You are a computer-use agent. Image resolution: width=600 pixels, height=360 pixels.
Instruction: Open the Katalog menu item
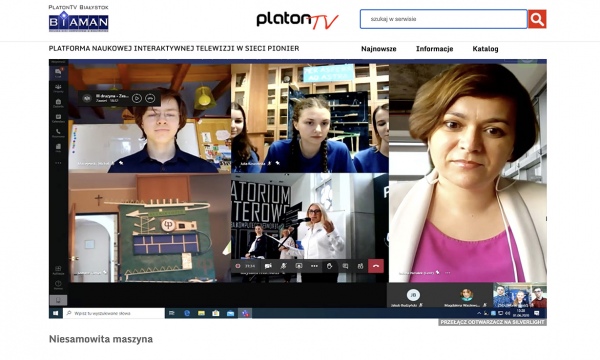[485, 49]
